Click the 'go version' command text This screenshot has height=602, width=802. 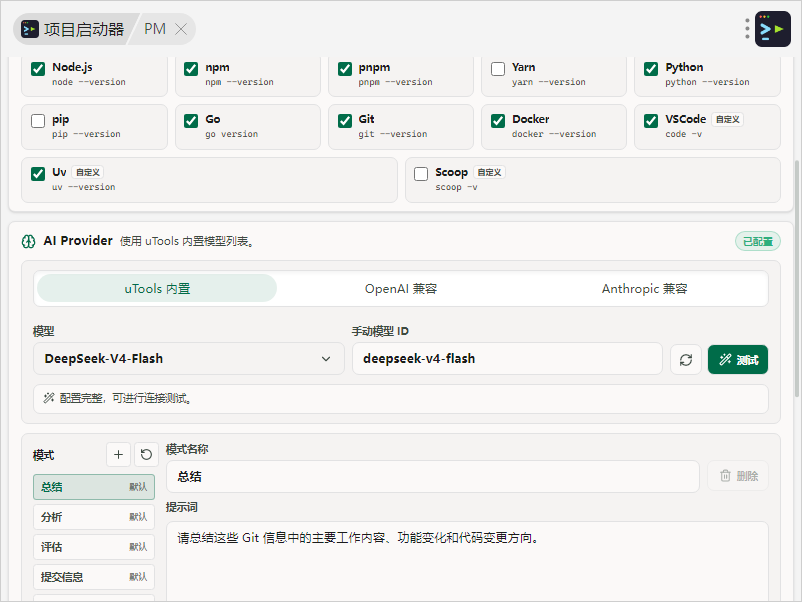(232, 134)
